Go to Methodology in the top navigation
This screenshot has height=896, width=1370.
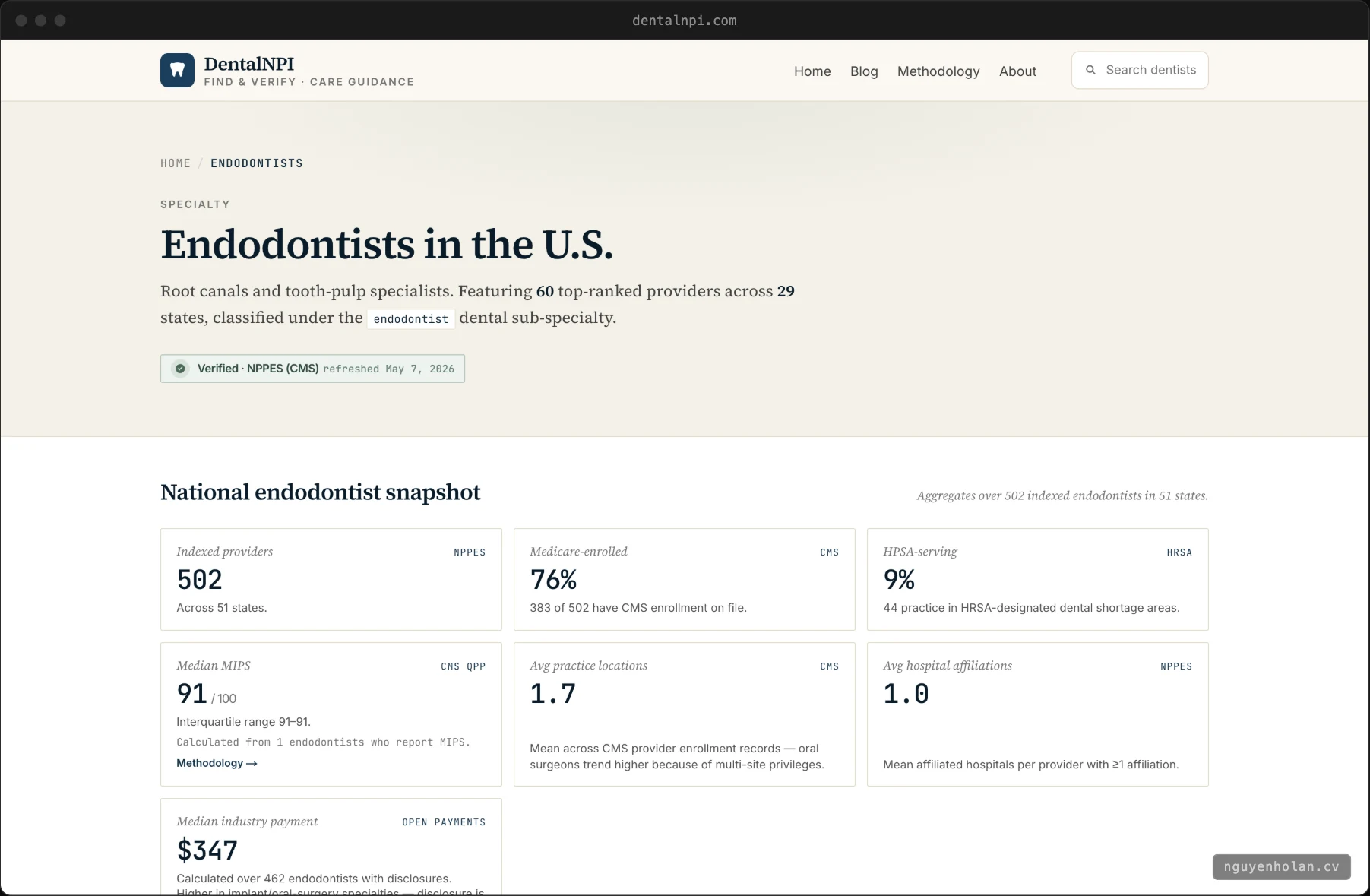point(938,71)
